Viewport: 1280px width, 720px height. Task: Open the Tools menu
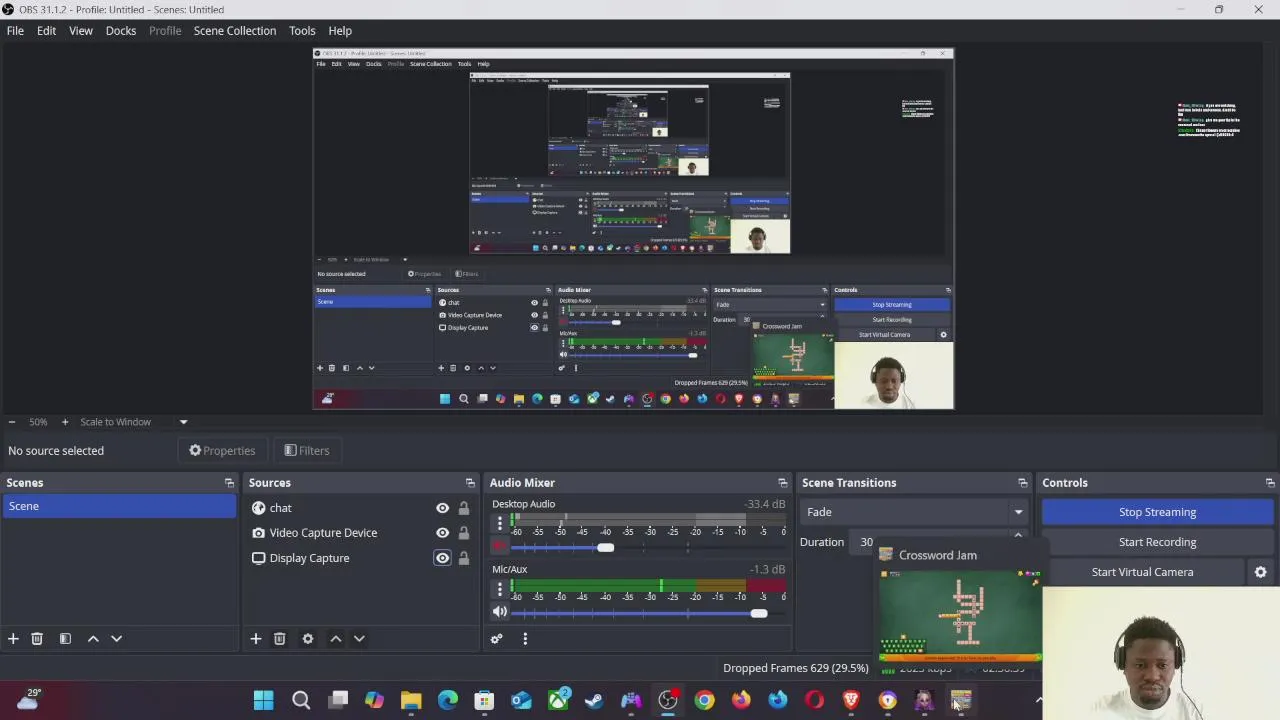pos(302,31)
